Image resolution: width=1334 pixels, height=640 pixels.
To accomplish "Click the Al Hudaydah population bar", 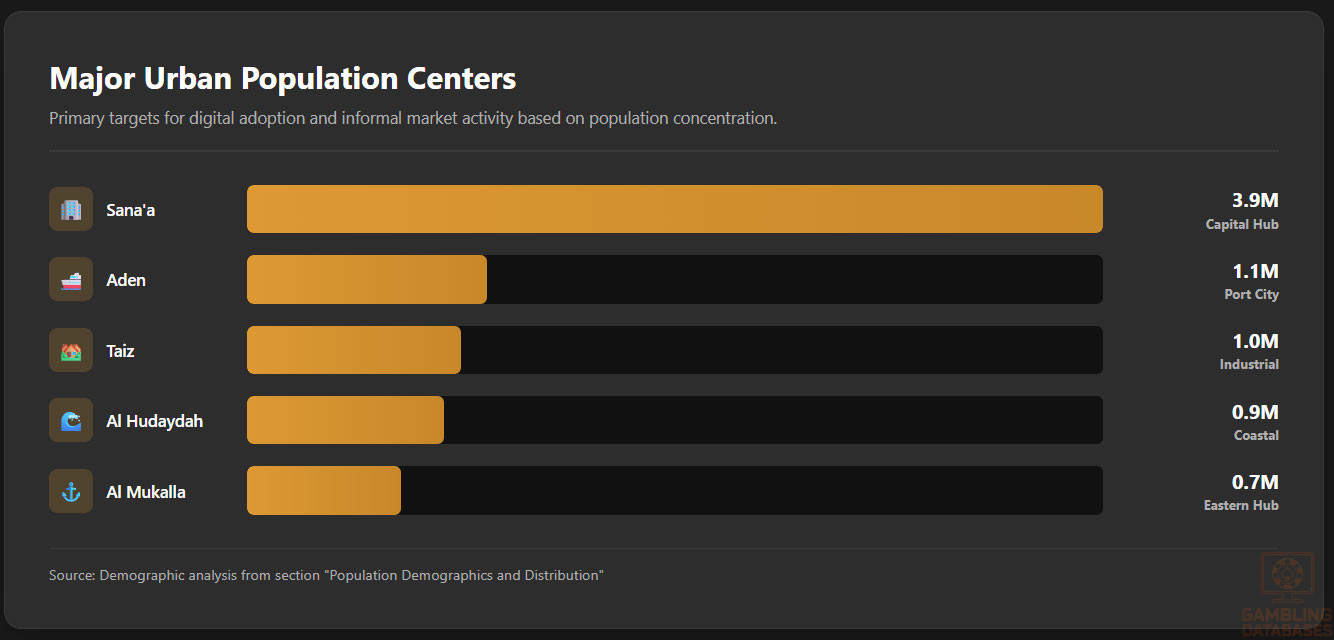I will tap(345, 421).
